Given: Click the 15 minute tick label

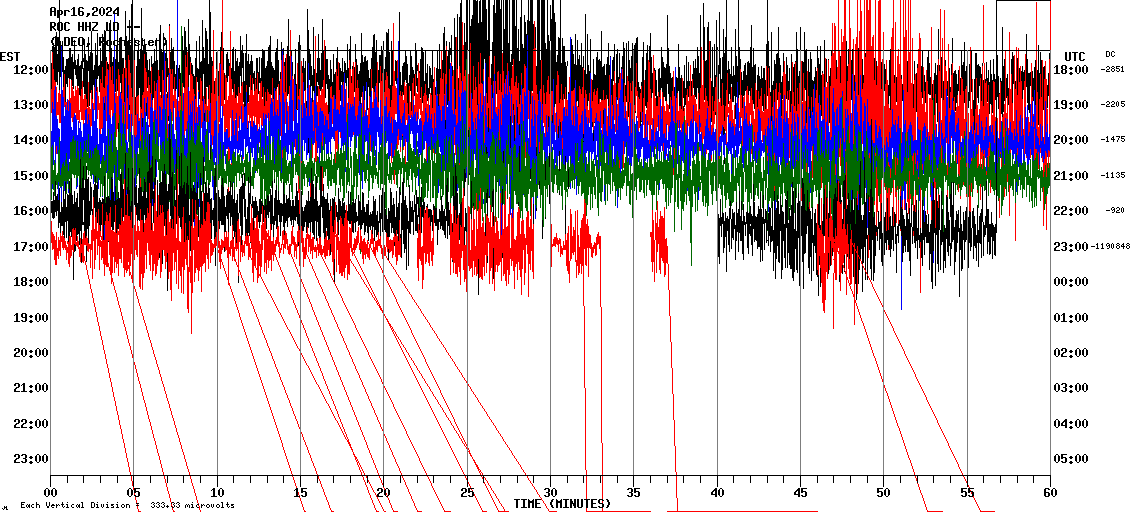Looking at the screenshot, I should pos(300,492).
